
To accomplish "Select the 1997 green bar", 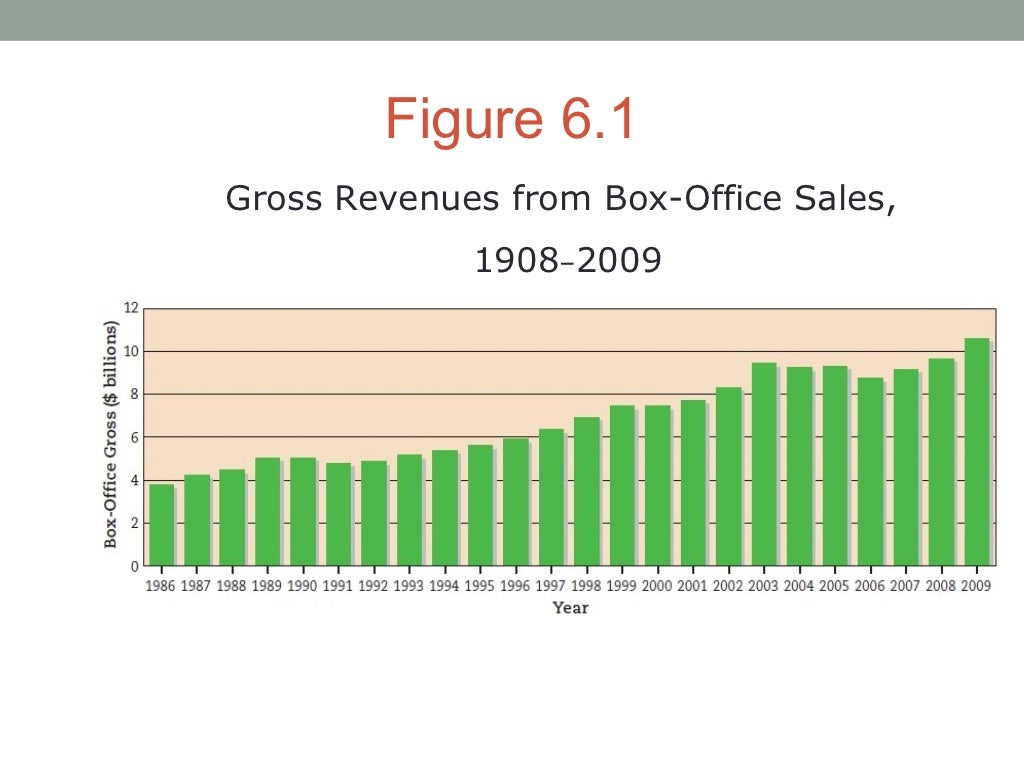I will pos(551,497).
